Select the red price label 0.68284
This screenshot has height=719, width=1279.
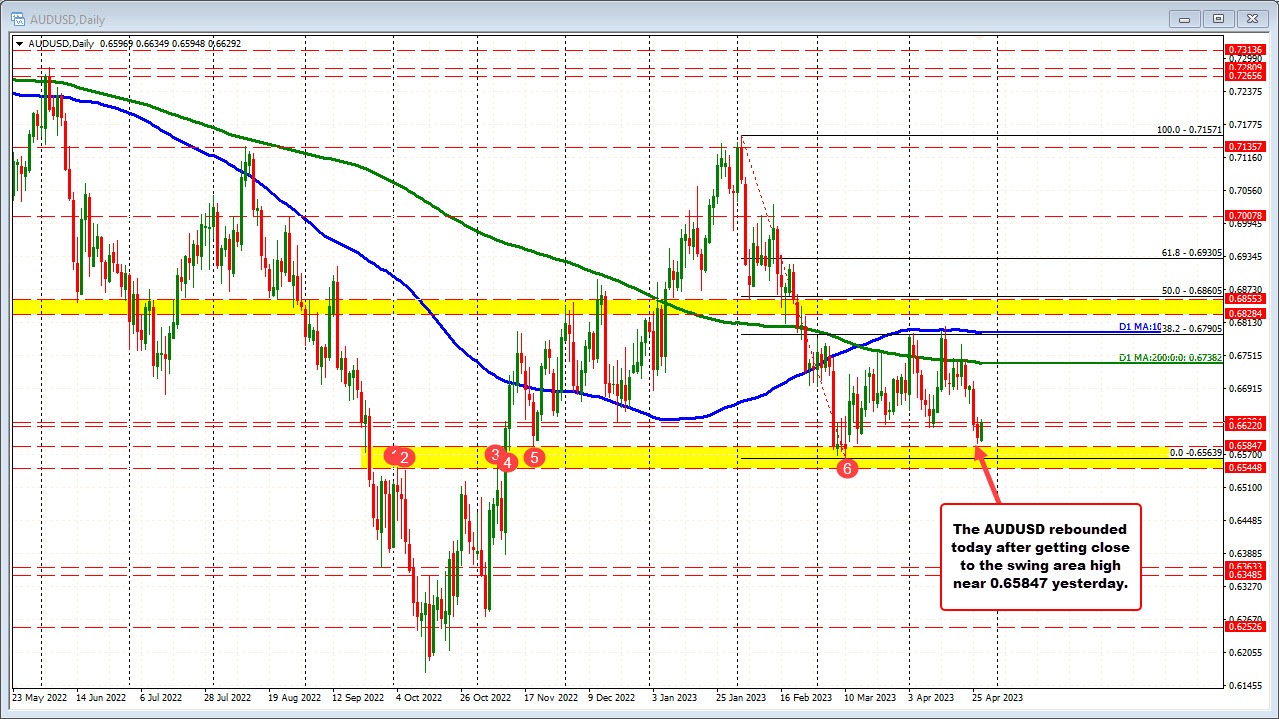(1245, 313)
